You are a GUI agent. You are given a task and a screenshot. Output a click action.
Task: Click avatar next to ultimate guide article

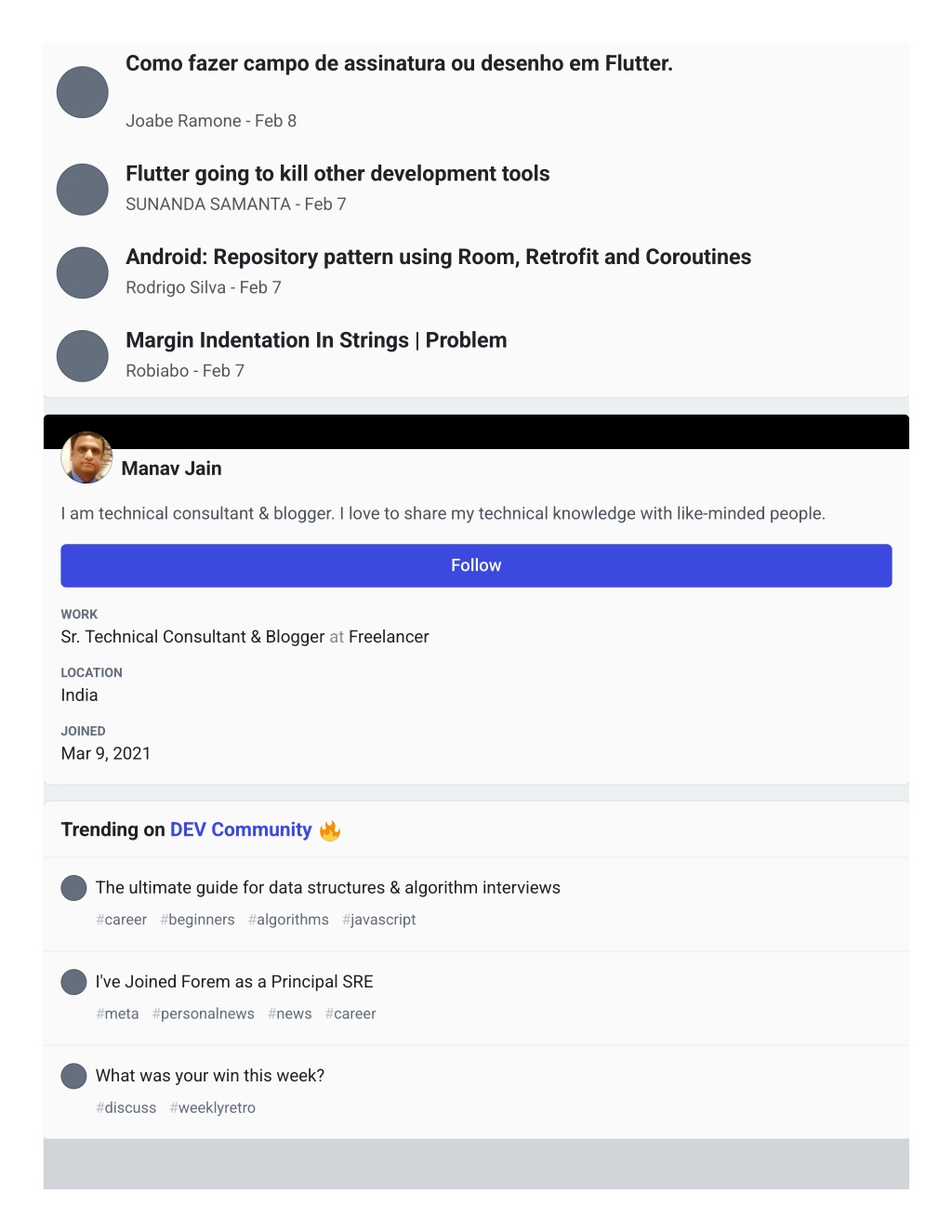coord(73,888)
